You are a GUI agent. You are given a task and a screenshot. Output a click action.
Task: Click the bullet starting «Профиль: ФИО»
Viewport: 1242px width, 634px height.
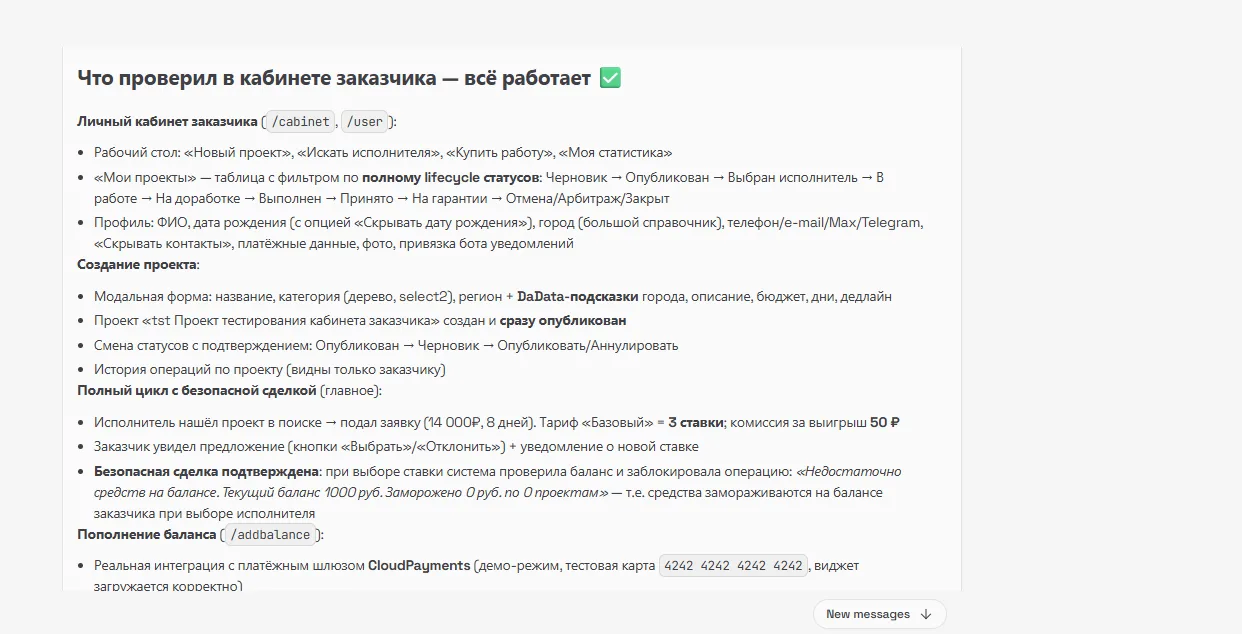click(x=509, y=233)
